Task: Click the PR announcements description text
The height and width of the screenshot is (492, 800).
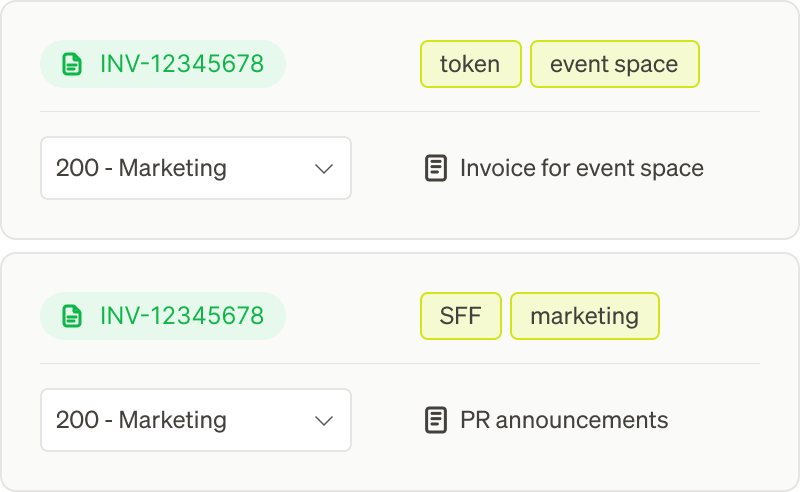Action: pos(564,420)
